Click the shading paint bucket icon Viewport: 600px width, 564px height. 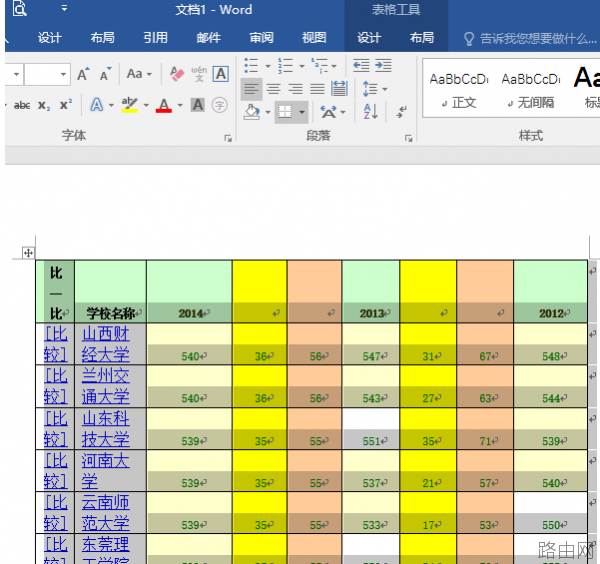pos(252,112)
